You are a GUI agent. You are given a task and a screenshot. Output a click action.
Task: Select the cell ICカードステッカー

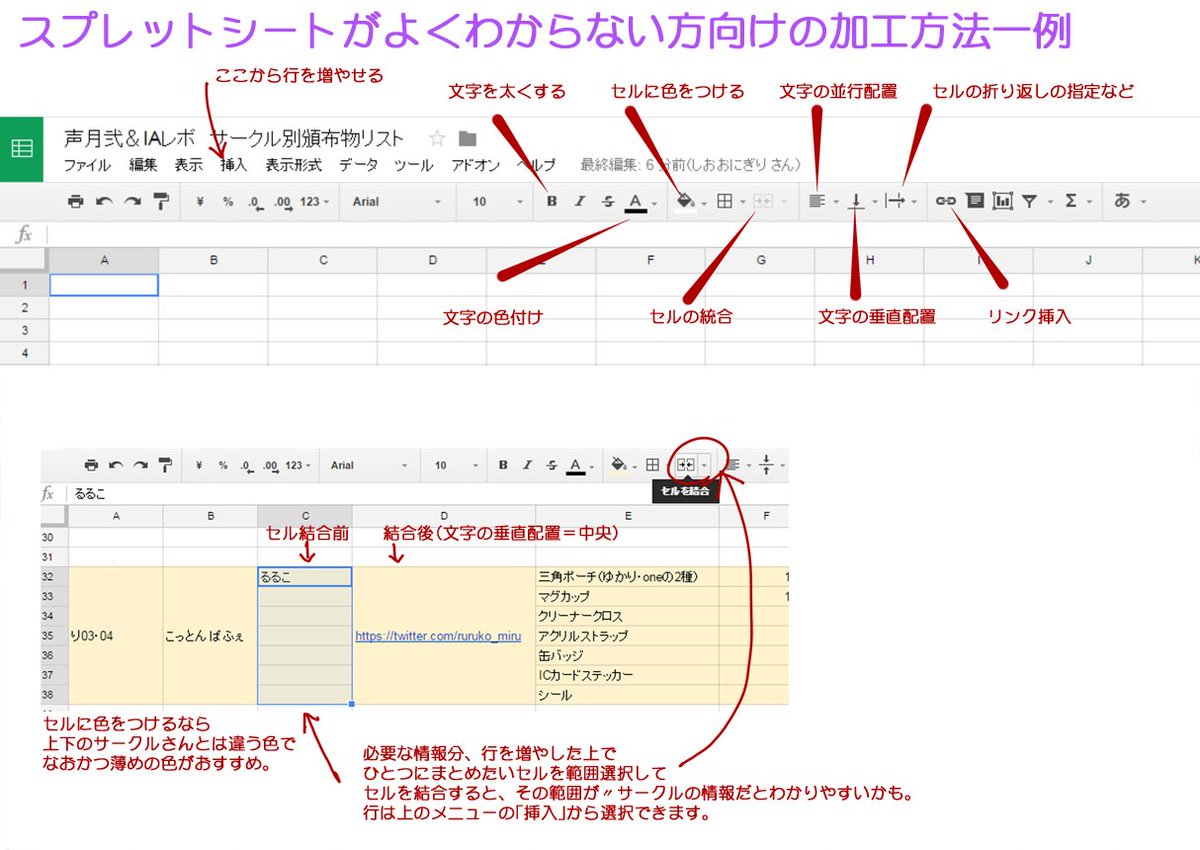627,675
